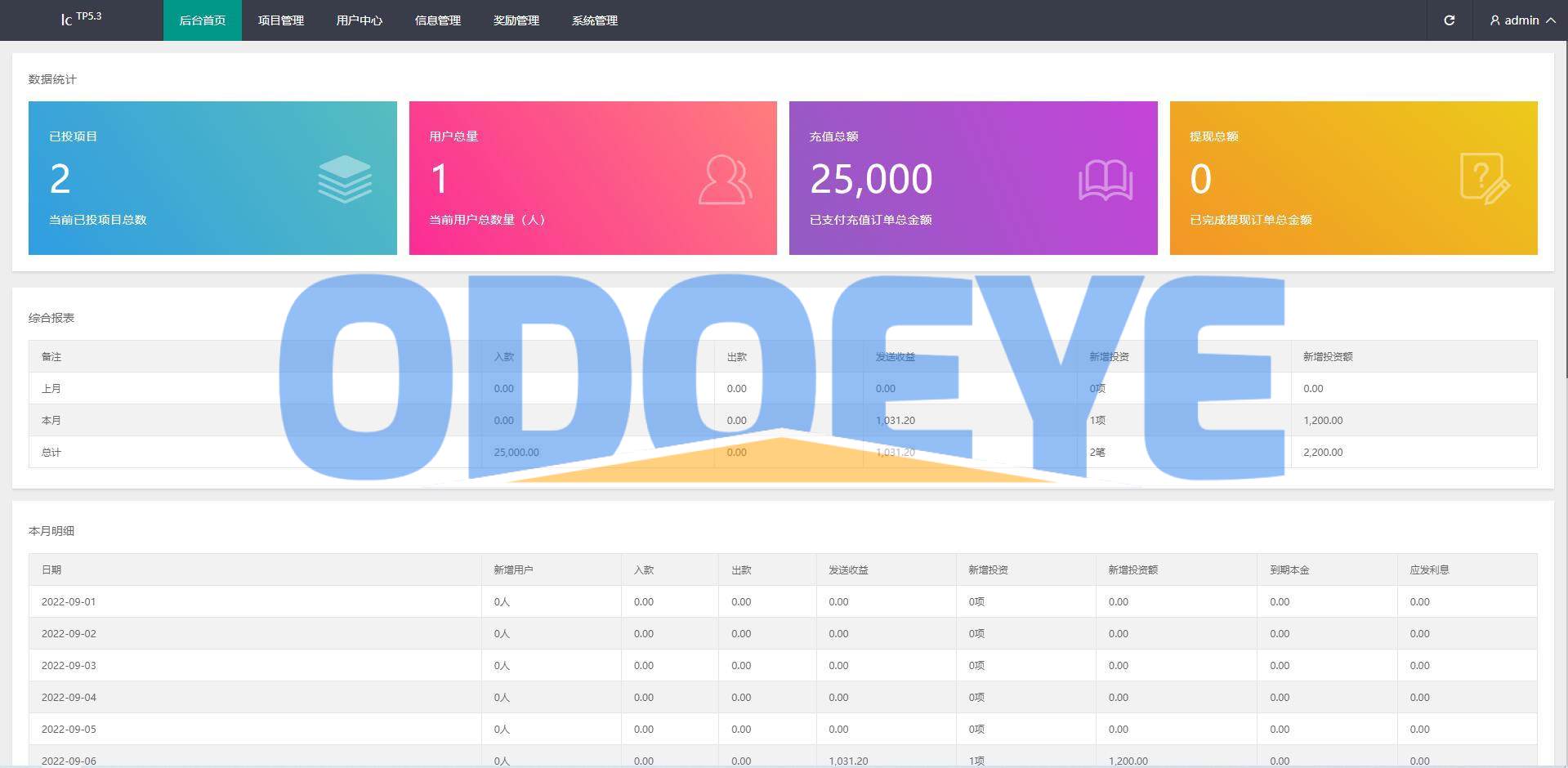Click 1,200.00 in the 本月 row
This screenshot has height=768, width=1568.
point(1323,421)
